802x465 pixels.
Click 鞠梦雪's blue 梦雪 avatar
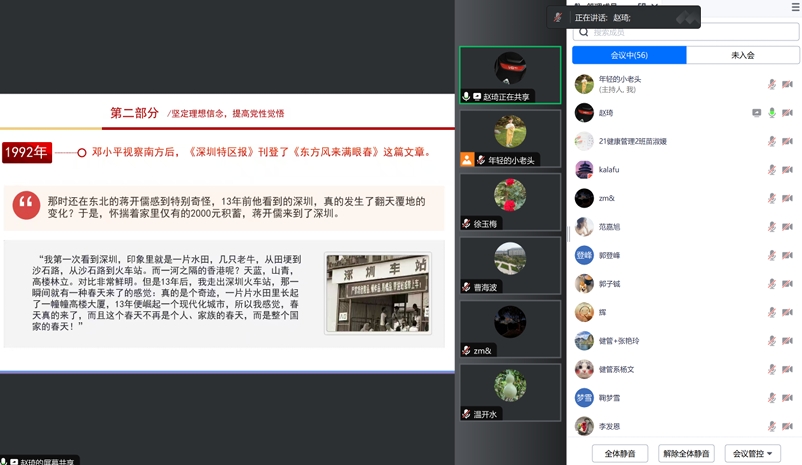(584, 398)
